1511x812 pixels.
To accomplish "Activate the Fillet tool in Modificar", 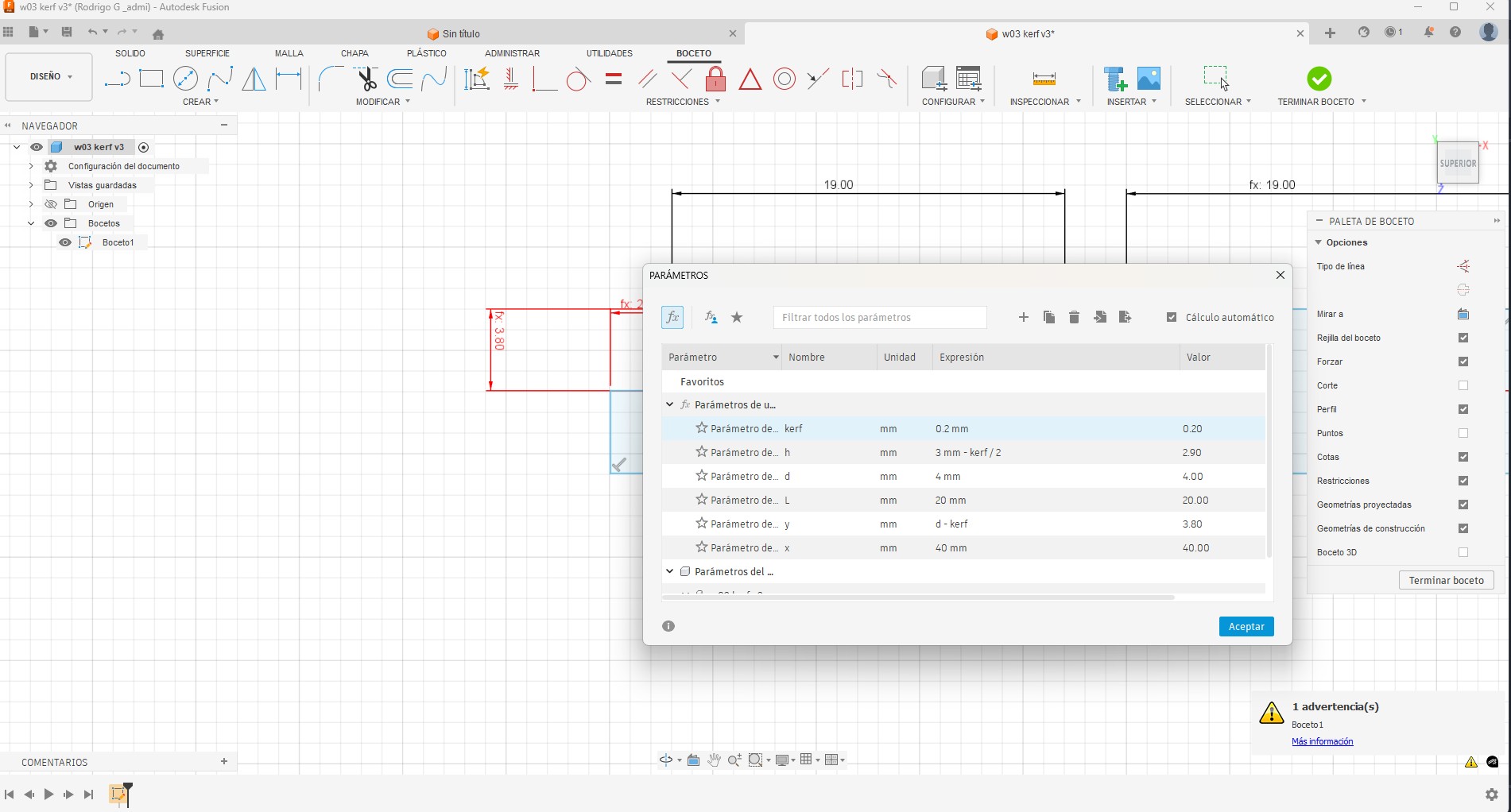I will [x=331, y=79].
